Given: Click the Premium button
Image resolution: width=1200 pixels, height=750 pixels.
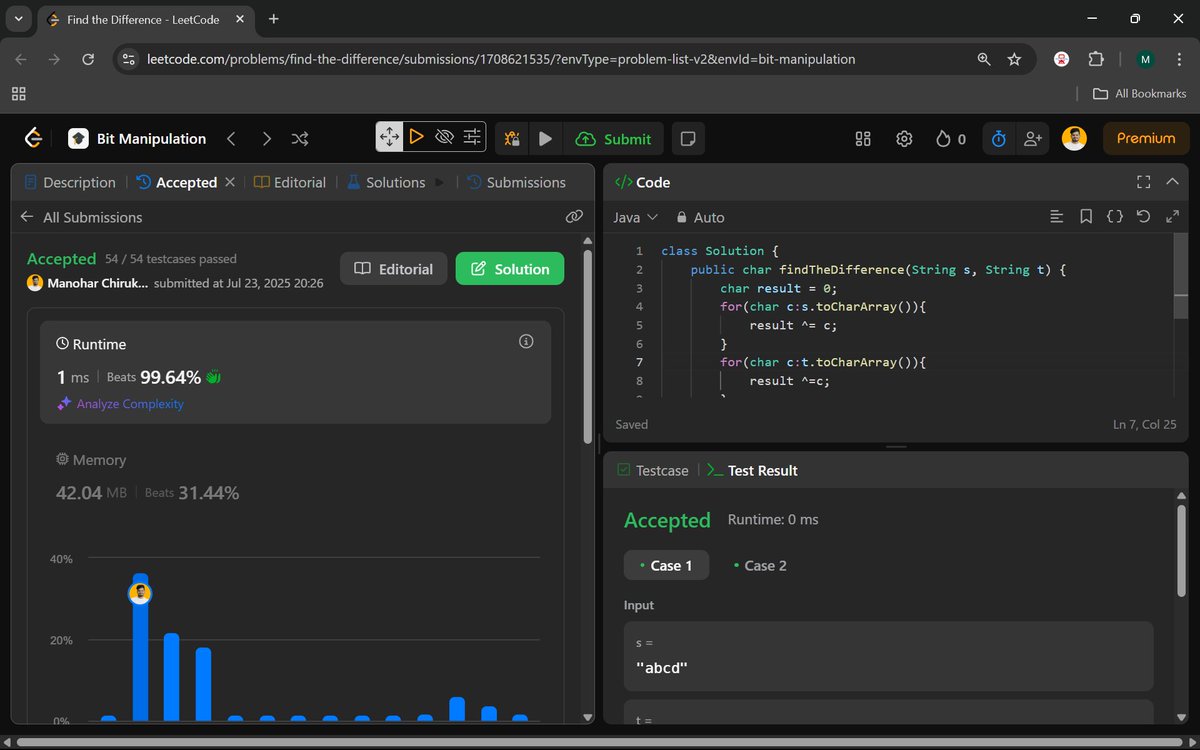Looking at the screenshot, I should pos(1146,139).
